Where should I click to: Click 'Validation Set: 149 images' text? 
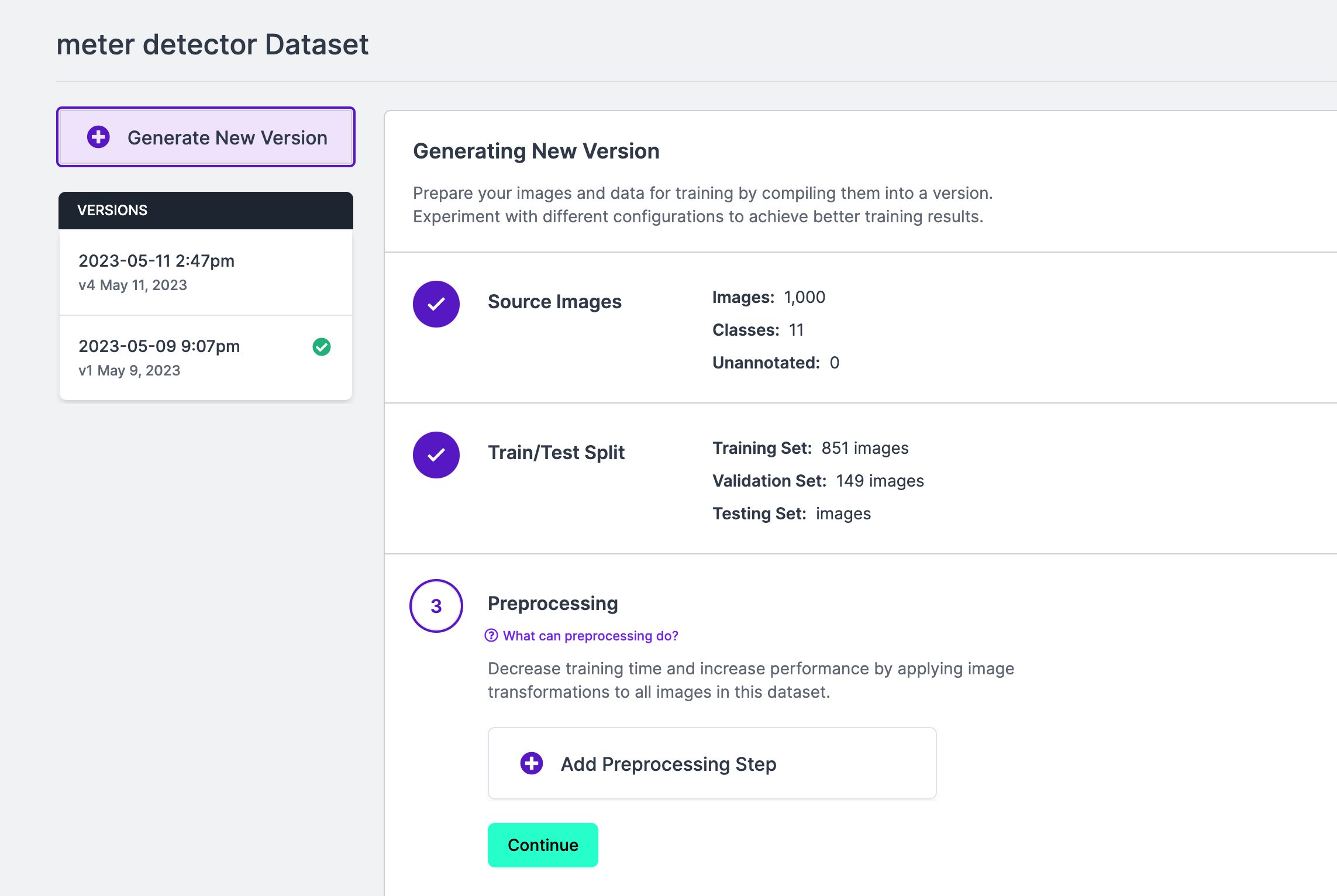(818, 481)
